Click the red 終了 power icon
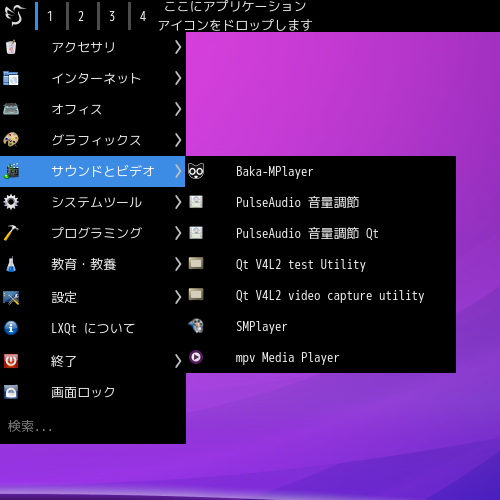500x500 pixels. [11, 361]
